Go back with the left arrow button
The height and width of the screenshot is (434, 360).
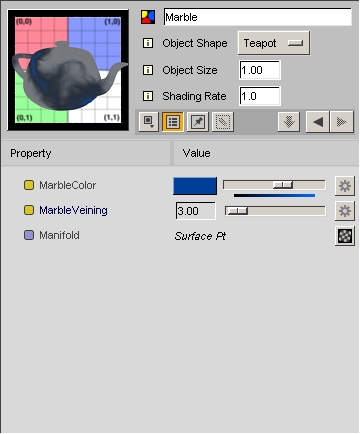318,122
